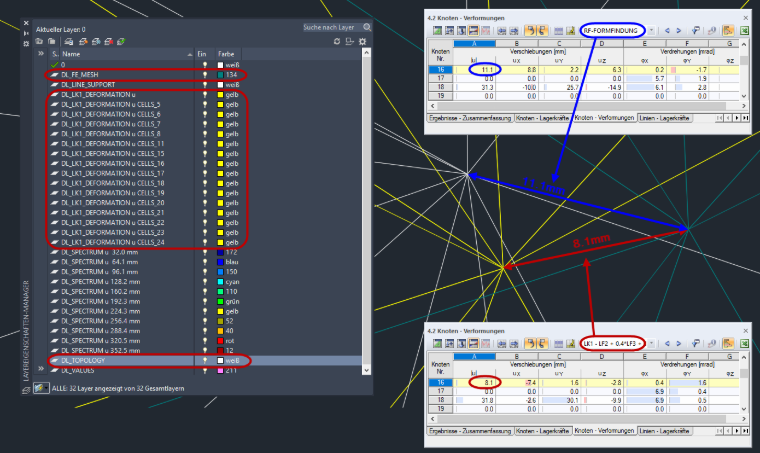
Task: Click the Excel export icon in the upper table
Action: click(x=744, y=31)
